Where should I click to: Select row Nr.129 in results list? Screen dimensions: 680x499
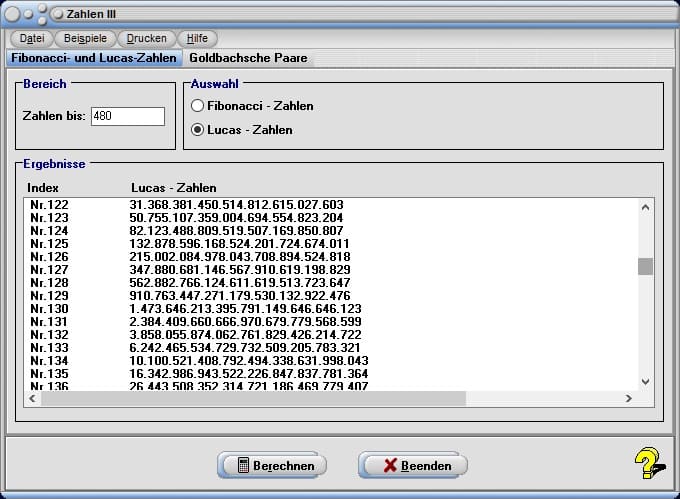[x=331, y=296]
